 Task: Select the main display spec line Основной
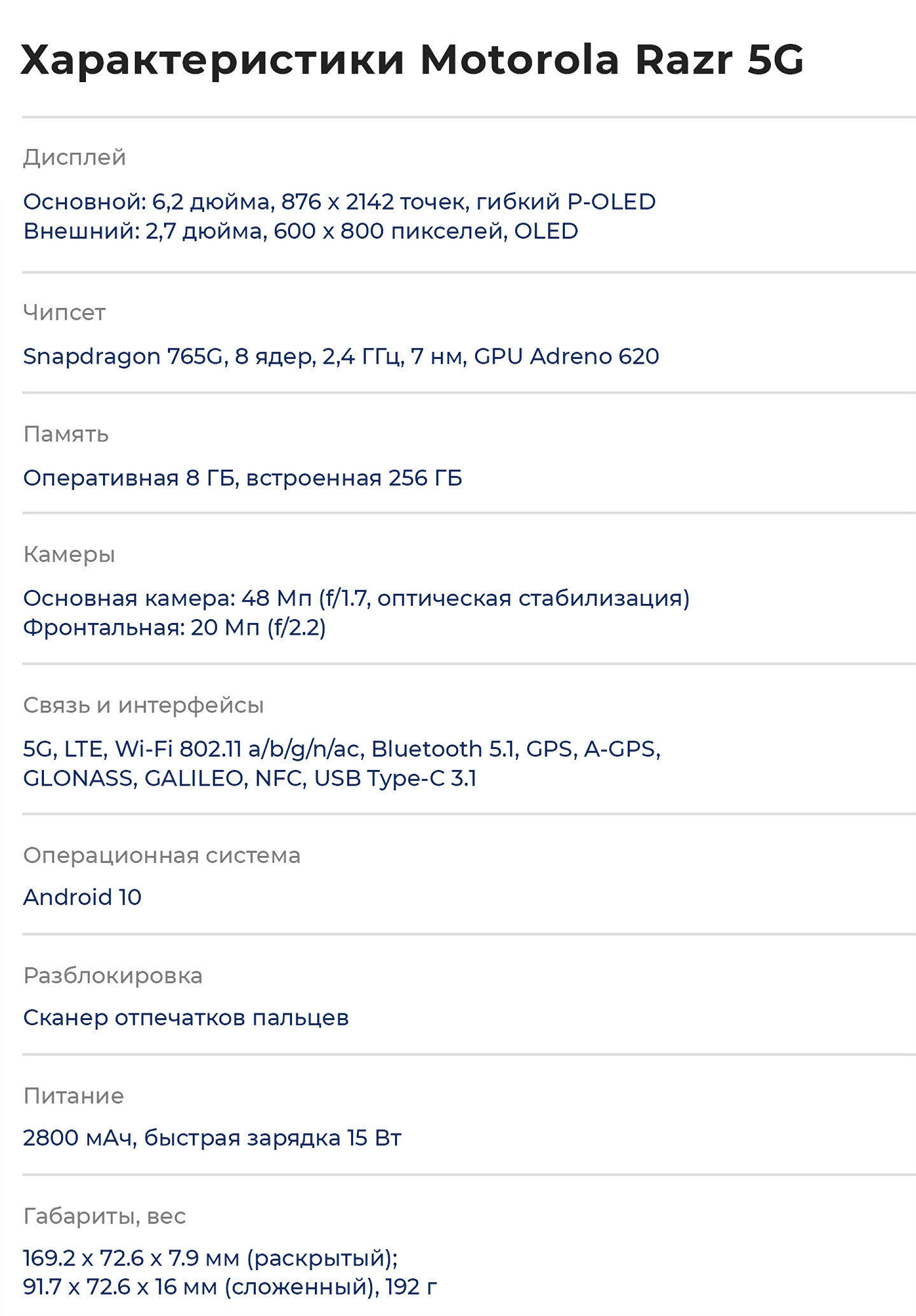click(x=339, y=202)
